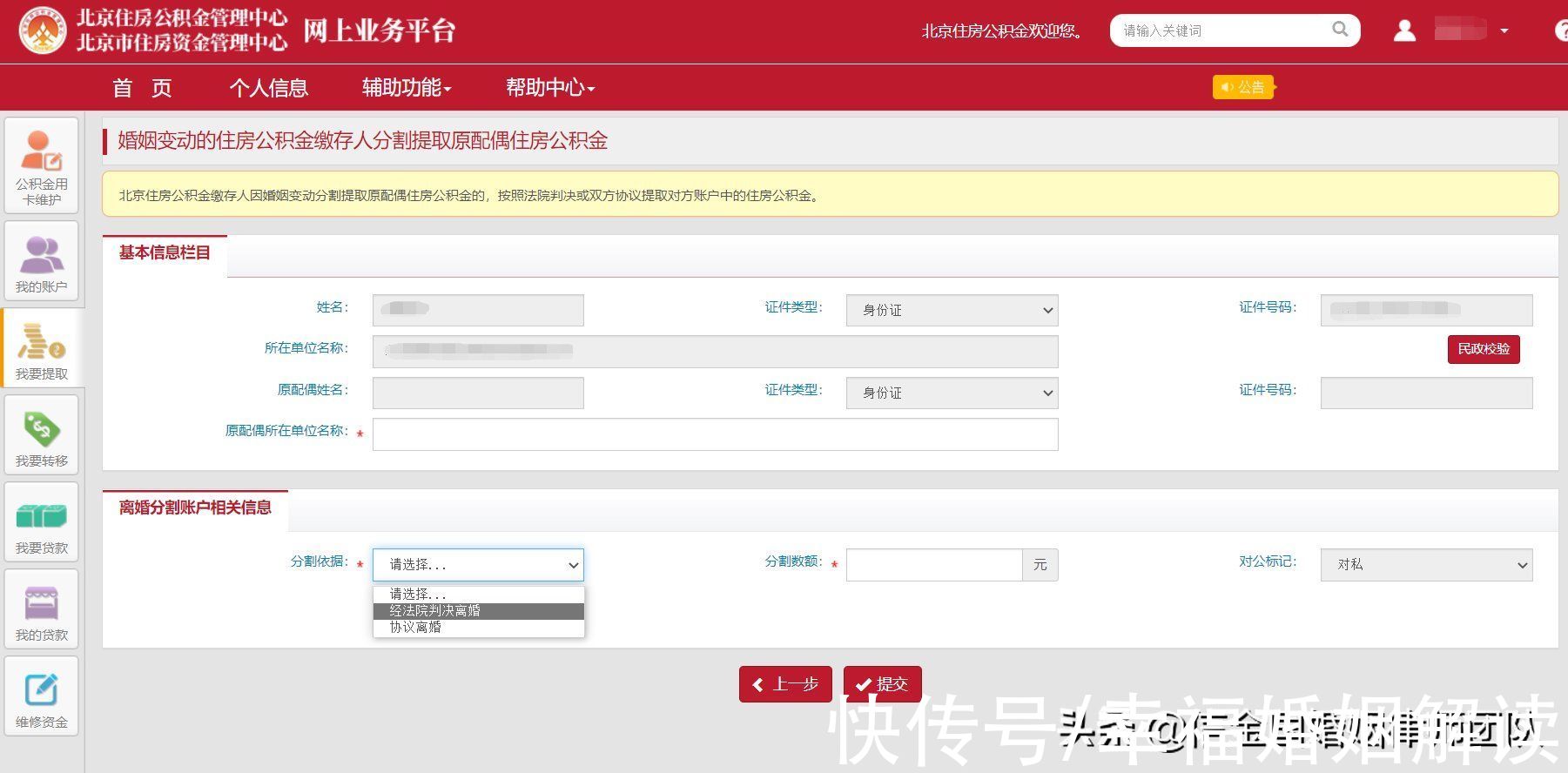Click the 民政校验 button
The width and height of the screenshot is (1568, 773).
[1484, 349]
